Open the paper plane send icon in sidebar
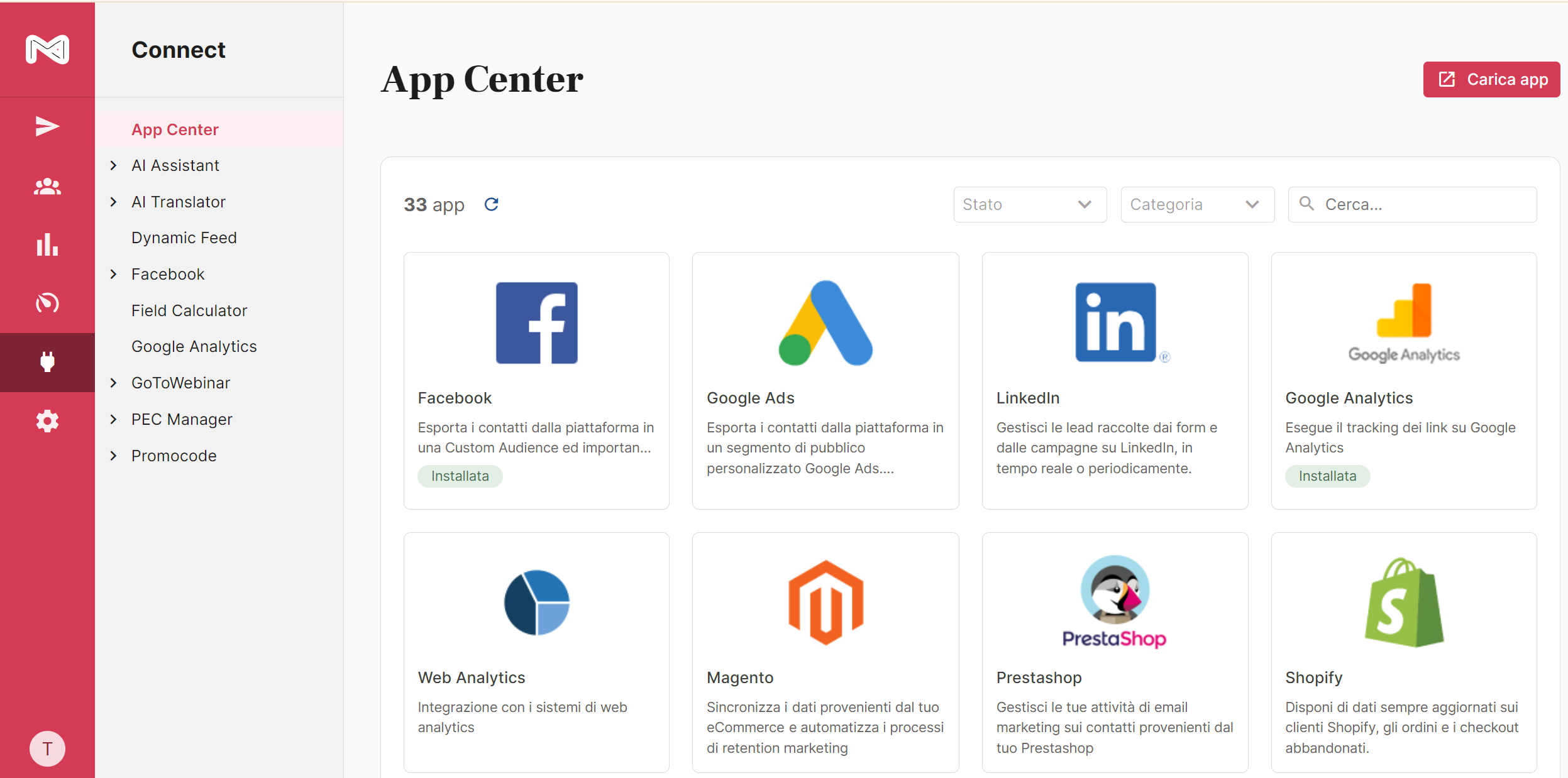 [47, 126]
